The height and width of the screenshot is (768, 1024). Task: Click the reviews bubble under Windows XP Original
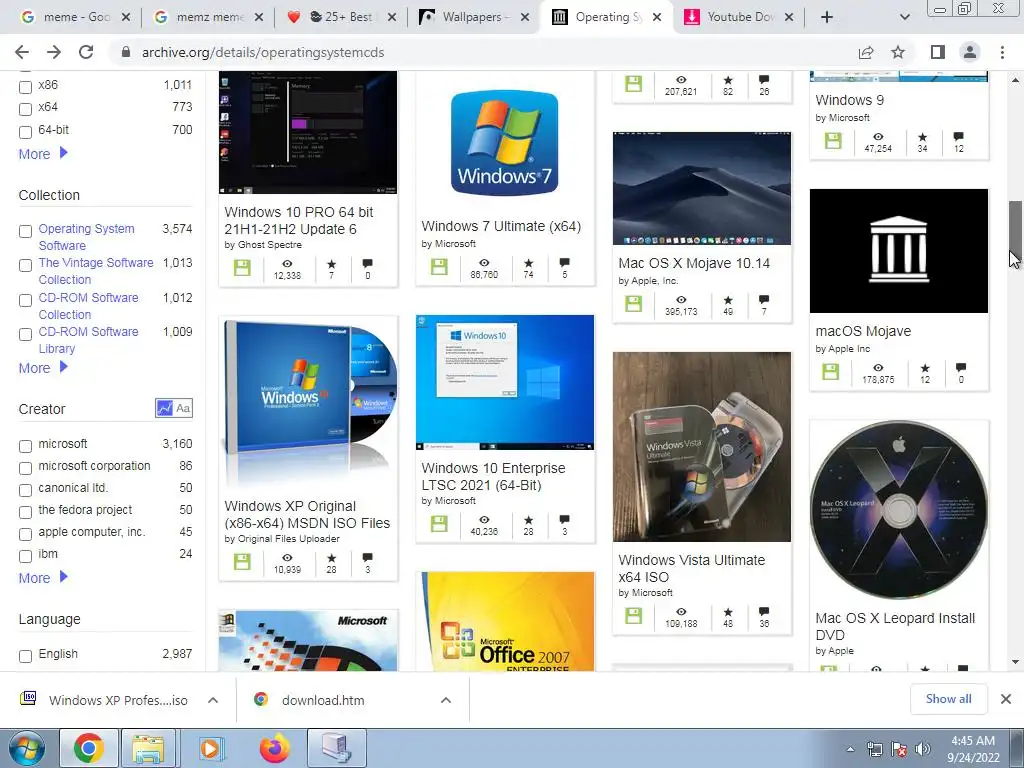(368, 558)
